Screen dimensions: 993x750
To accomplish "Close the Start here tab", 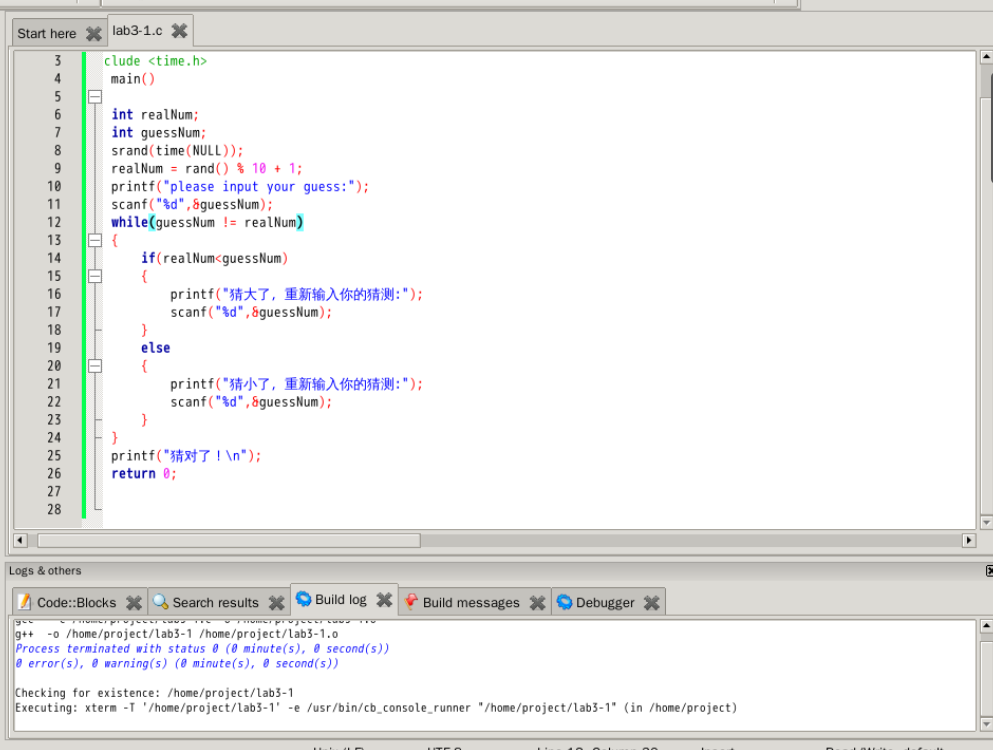I will click(93, 33).
